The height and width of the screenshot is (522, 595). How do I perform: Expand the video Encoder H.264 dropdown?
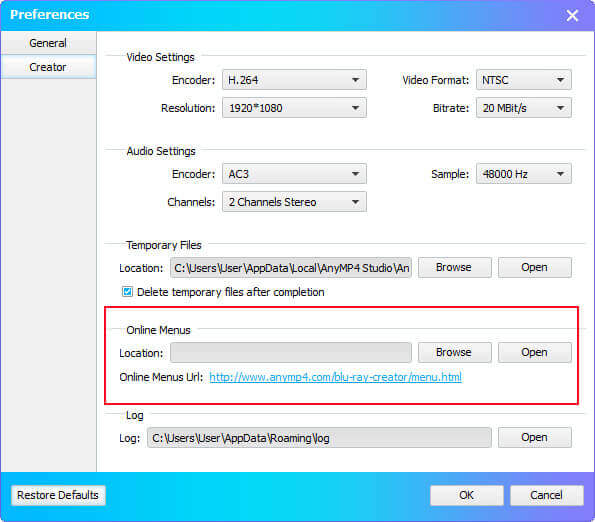pyautogui.click(x=294, y=80)
